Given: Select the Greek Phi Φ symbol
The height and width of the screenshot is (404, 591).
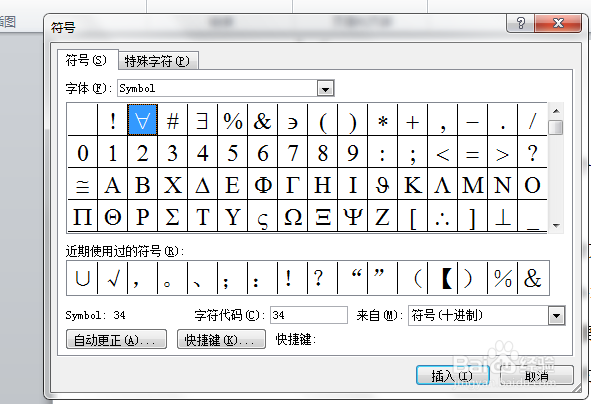Looking at the screenshot, I should coord(262,184).
